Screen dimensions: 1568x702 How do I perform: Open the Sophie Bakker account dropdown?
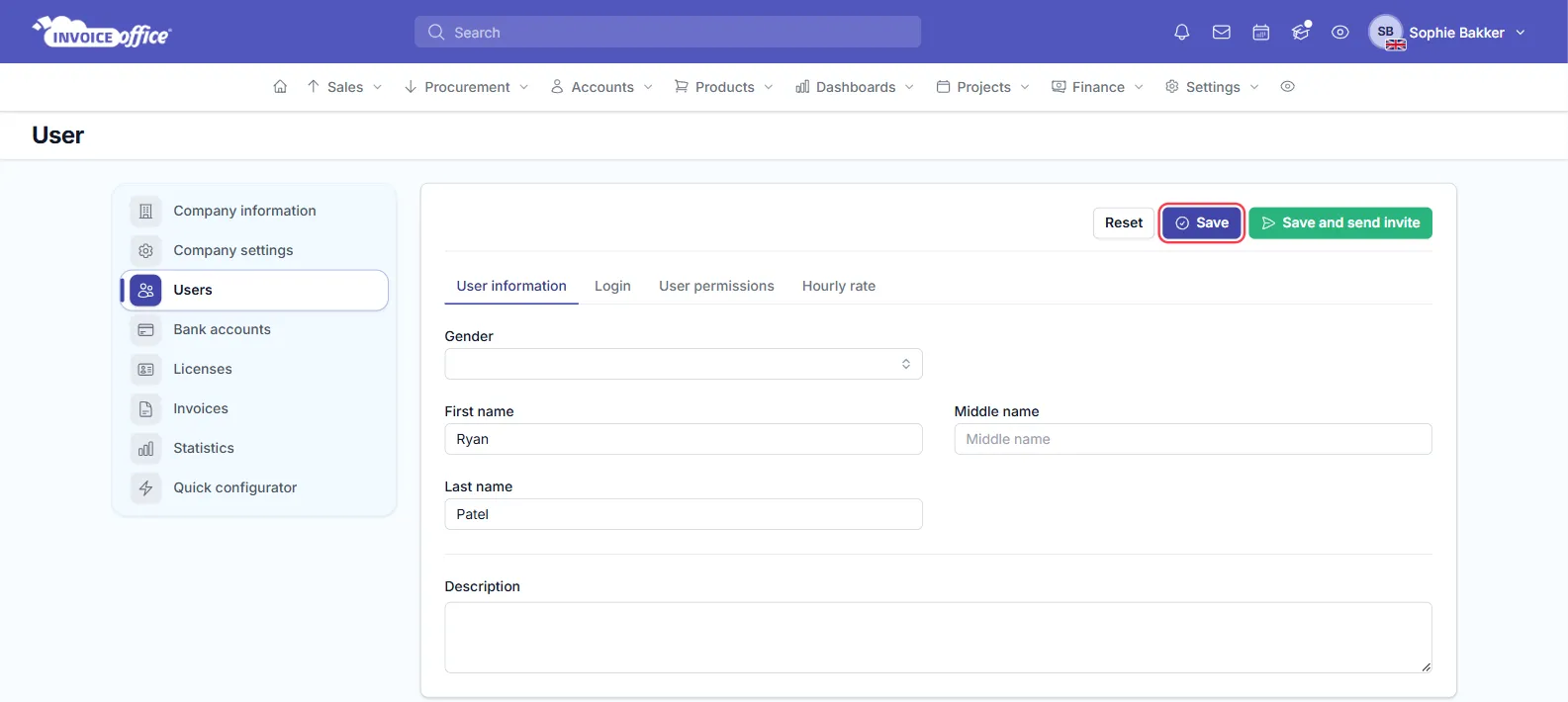click(1448, 33)
